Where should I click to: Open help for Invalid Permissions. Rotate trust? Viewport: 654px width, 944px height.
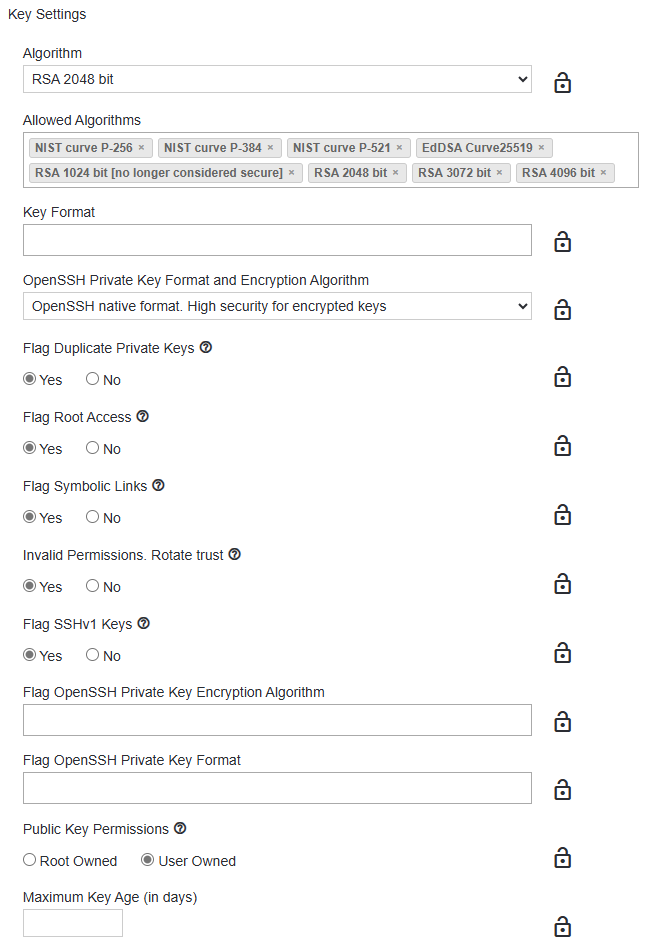(234, 554)
